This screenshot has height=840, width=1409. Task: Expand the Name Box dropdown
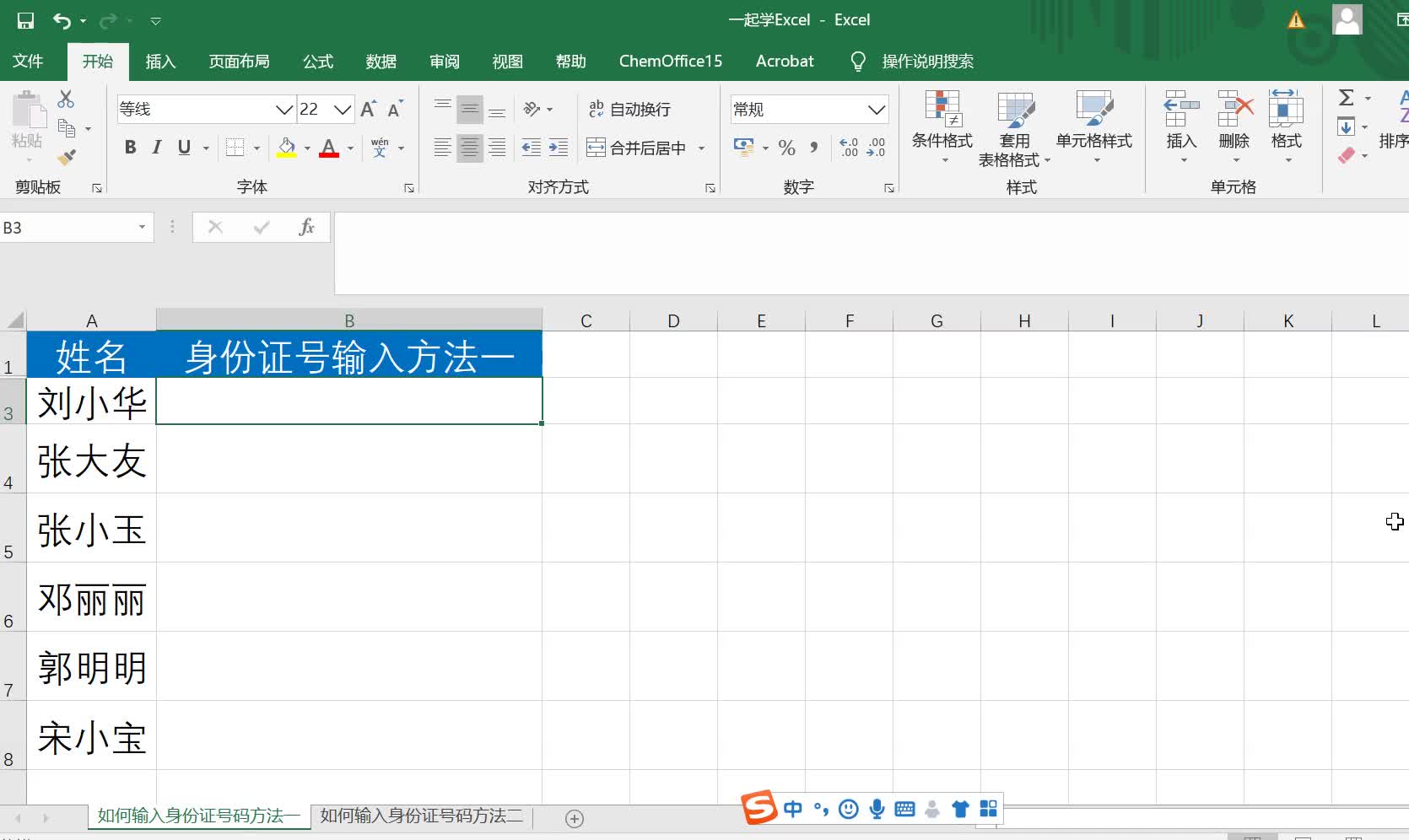[x=142, y=227]
